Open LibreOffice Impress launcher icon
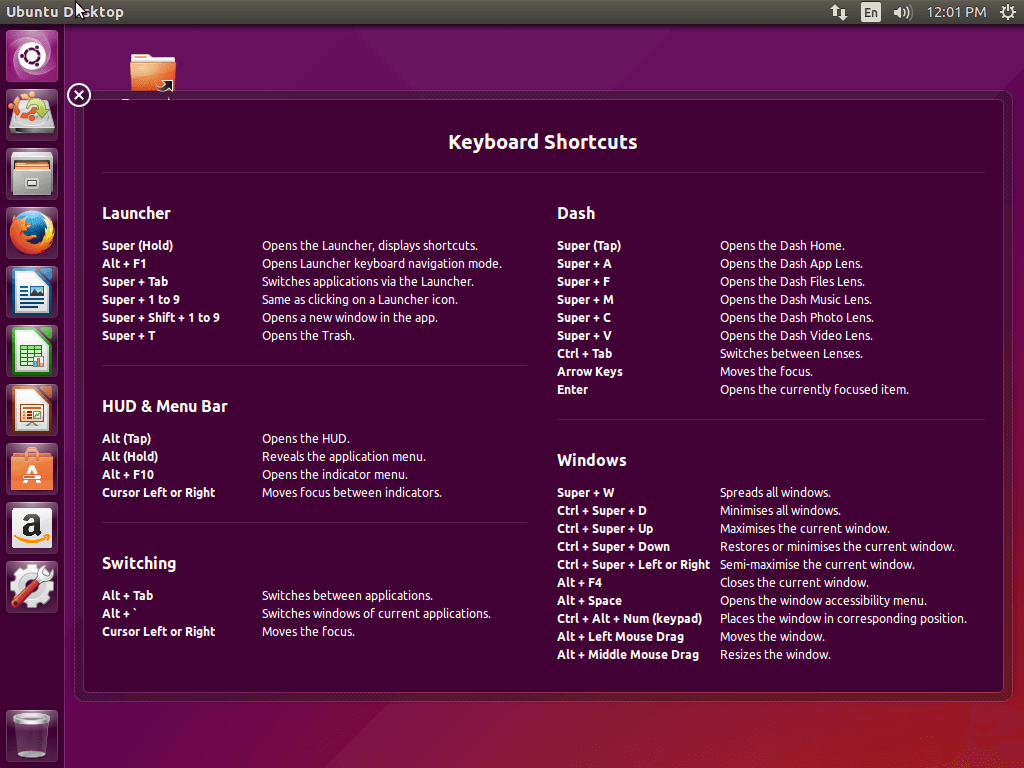 (x=32, y=410)
